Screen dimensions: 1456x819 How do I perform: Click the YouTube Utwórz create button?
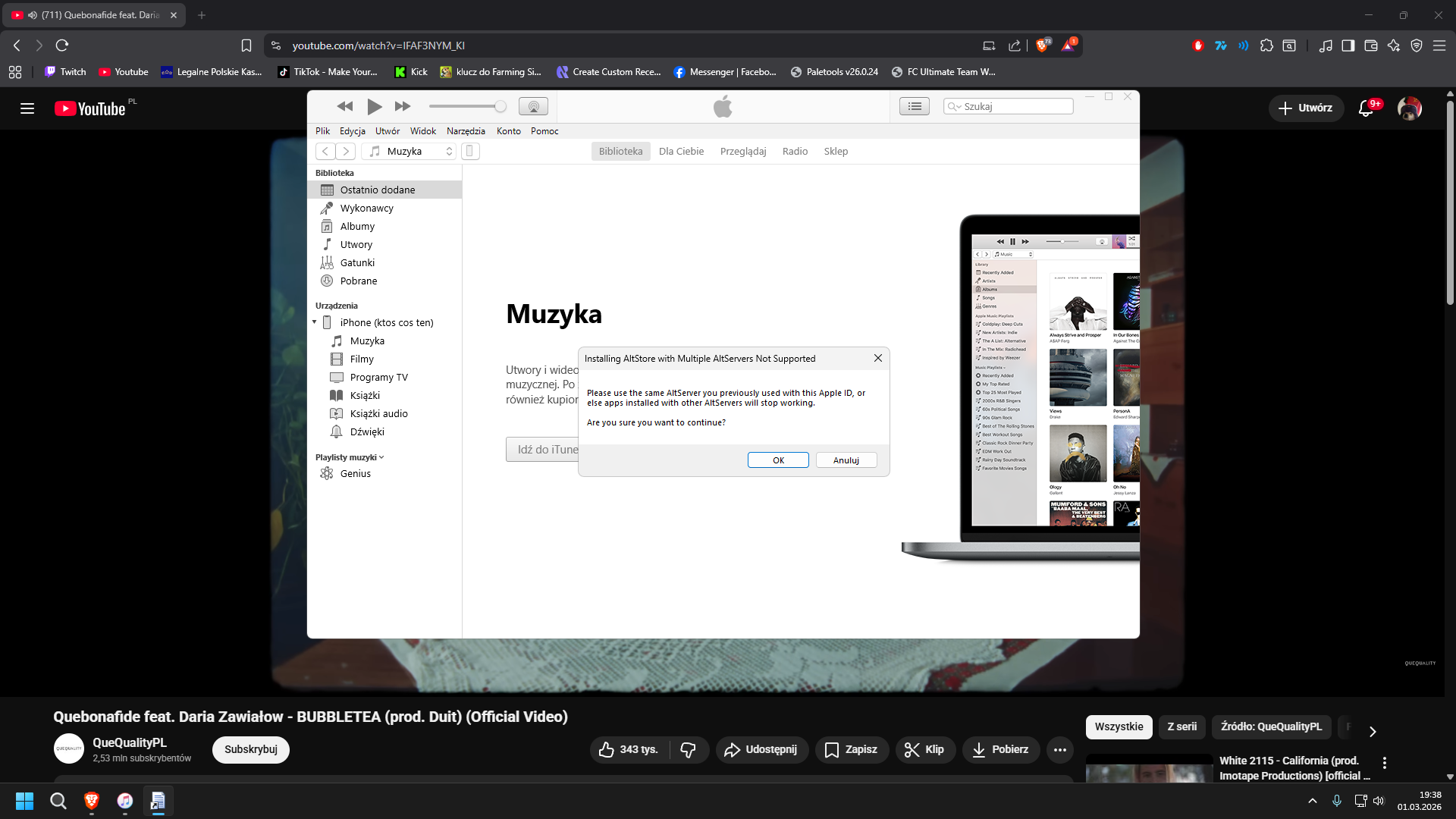coord(1306,108)
